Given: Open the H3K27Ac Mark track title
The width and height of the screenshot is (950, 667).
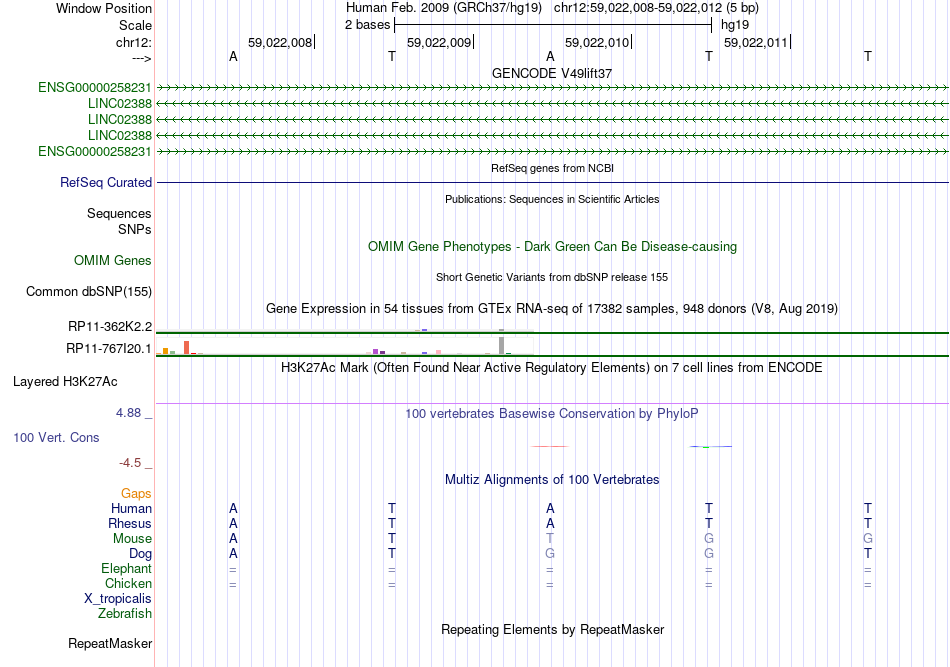Looking at the screenshot, I should (x=552, y=367).
